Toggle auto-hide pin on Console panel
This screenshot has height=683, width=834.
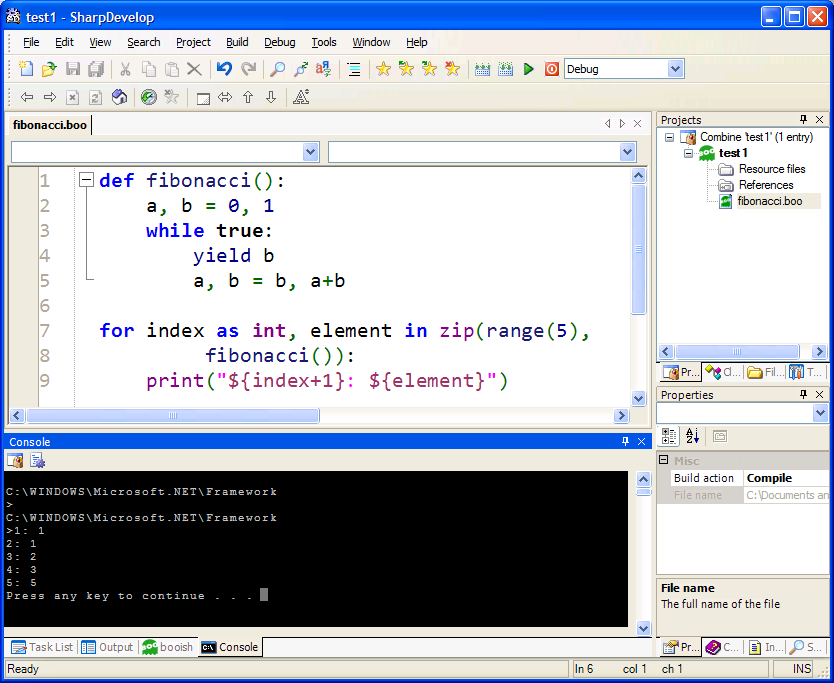click(626, 442)
